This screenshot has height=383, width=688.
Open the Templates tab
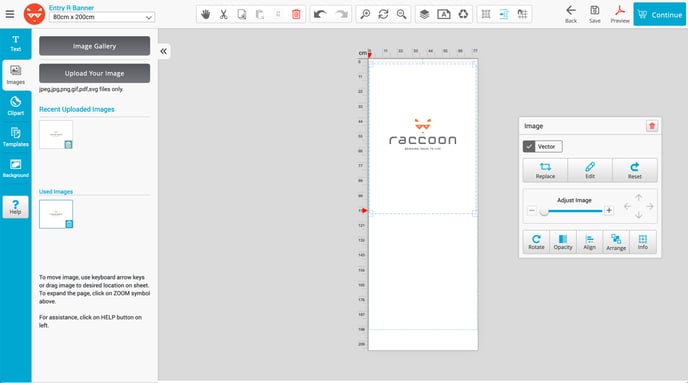coord(15,137)
